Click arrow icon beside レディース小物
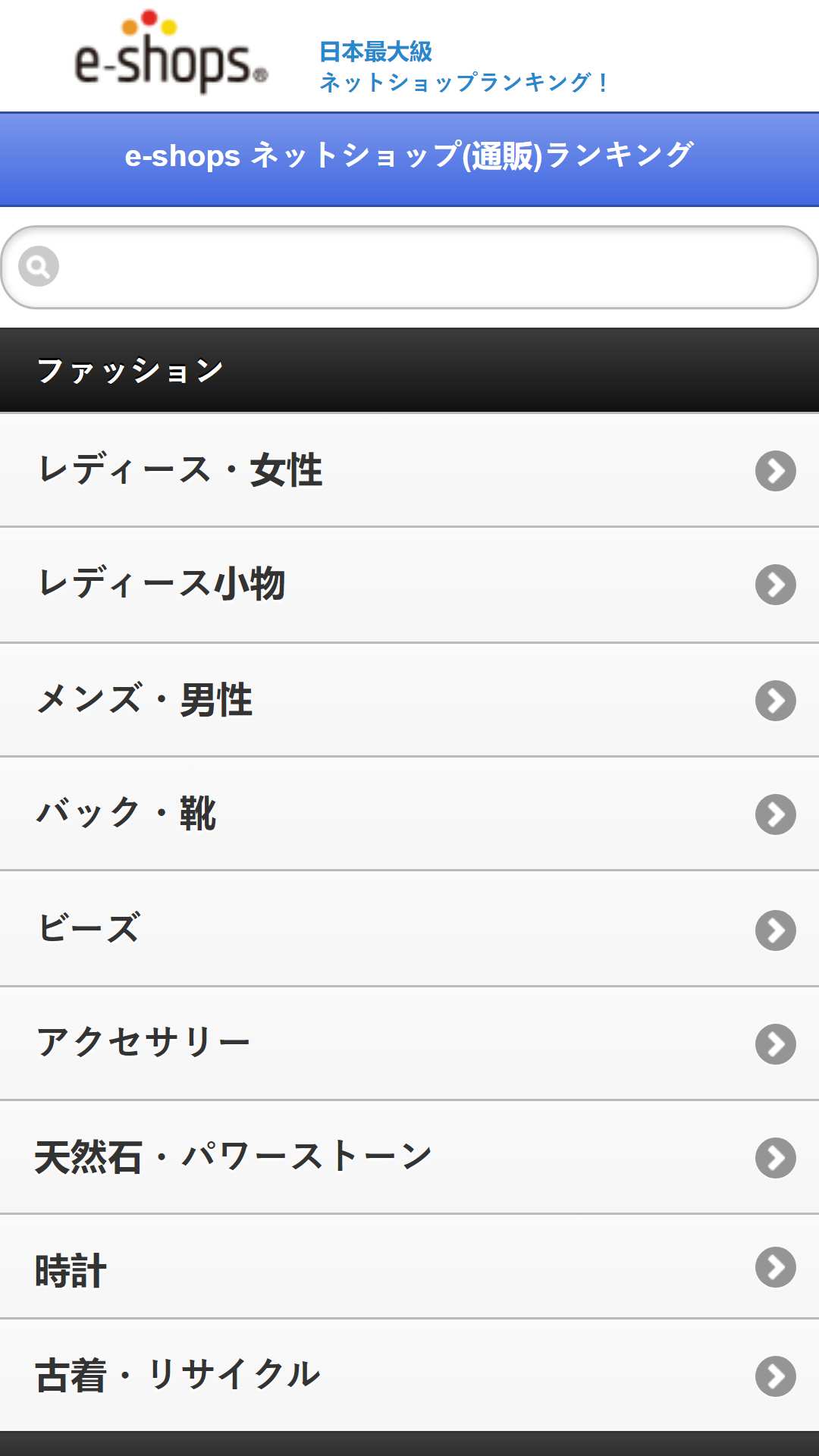The width and height of the screenshot is (819, 1456). click(x=775, y=585)
